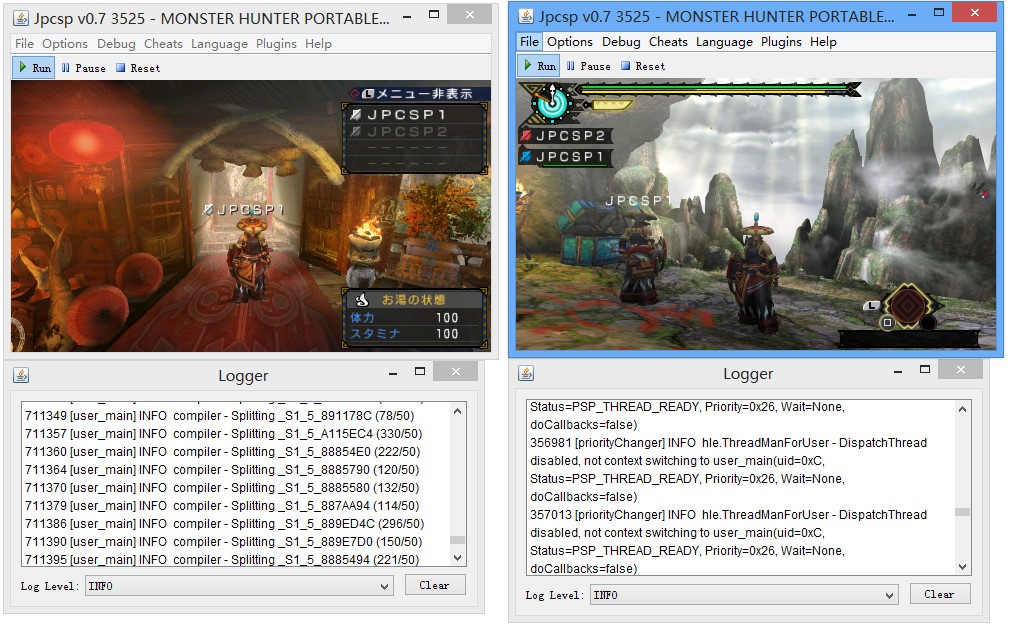Open File menu in right Jpcsp window
This screenshot has width=1009, height=627.
pos(529,42)
